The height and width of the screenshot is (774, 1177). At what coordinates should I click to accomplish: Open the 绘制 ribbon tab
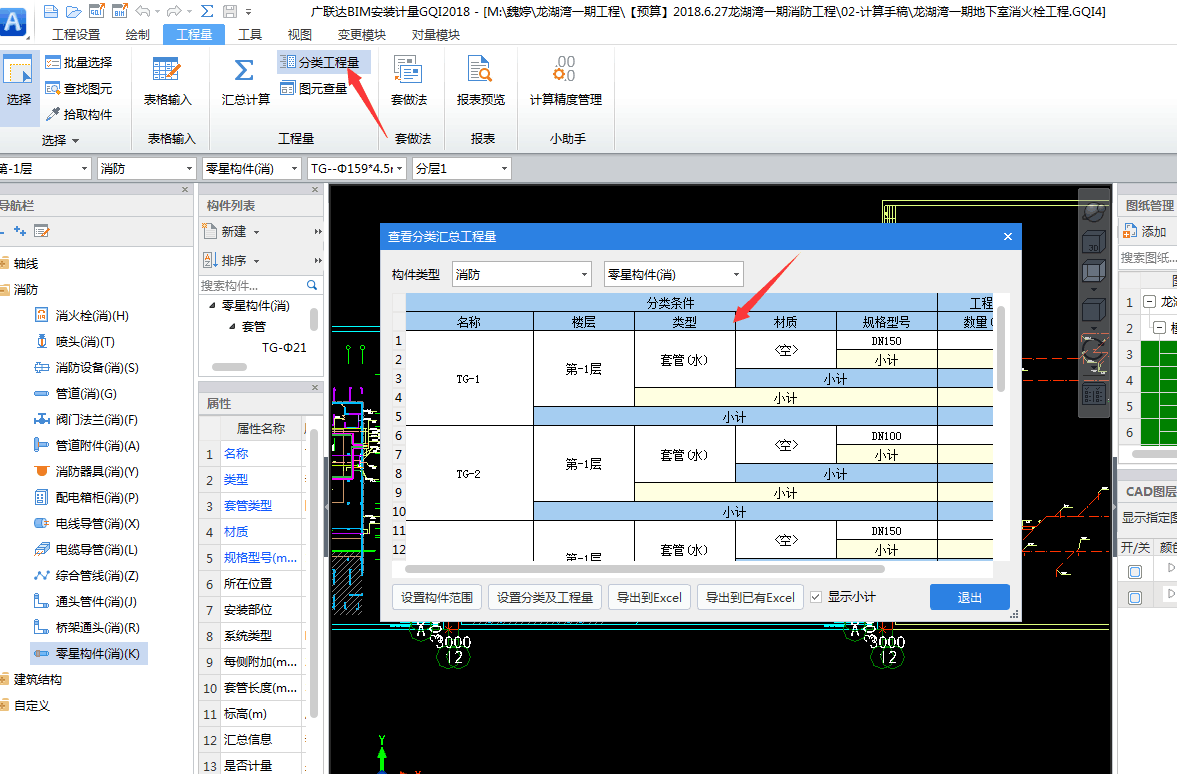137,35
